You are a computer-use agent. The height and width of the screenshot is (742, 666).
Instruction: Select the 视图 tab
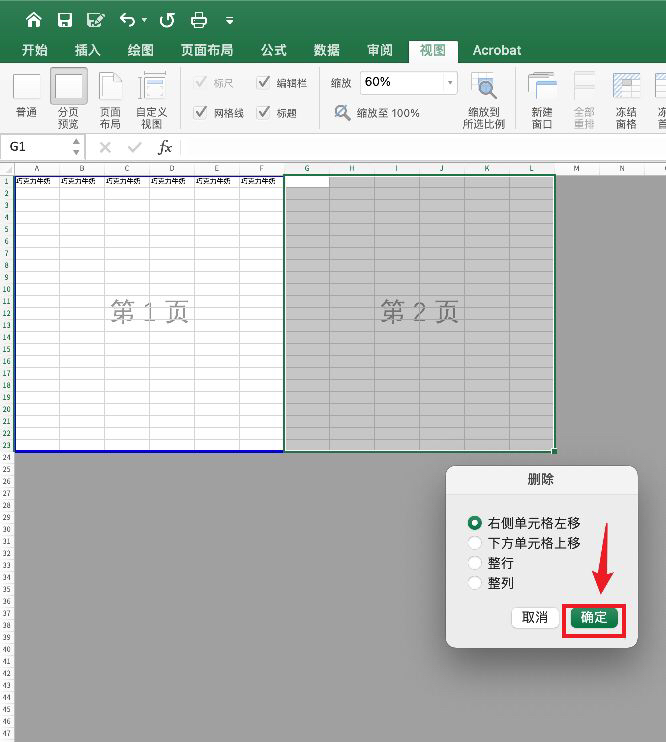point(433,51)
